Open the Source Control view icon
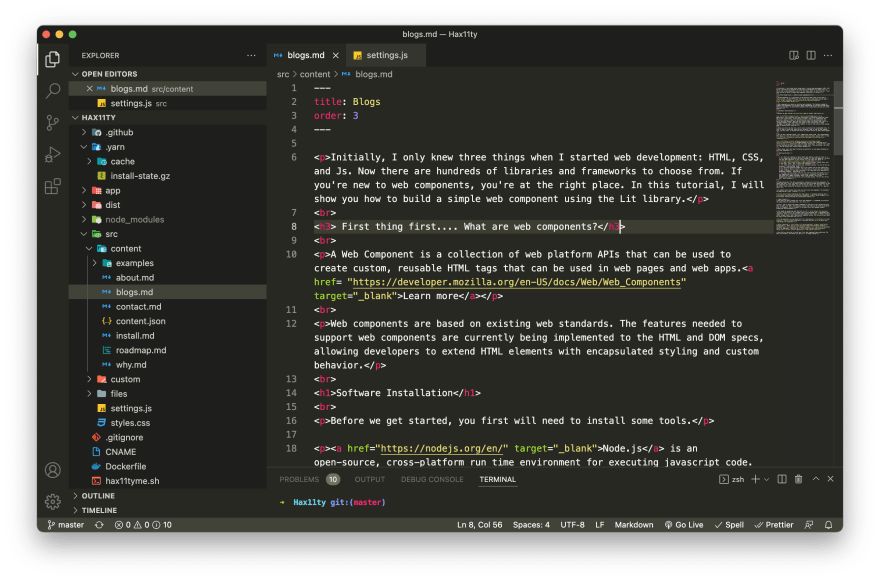This screenshot has height=581, width=880. pyautogui.click(x=53, y=122)
